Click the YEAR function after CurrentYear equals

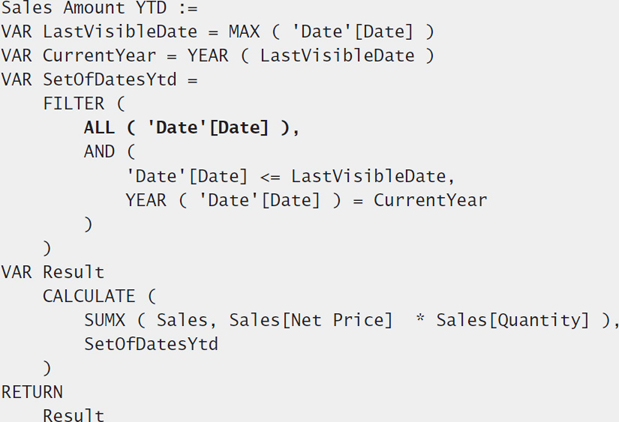(208, 56)
